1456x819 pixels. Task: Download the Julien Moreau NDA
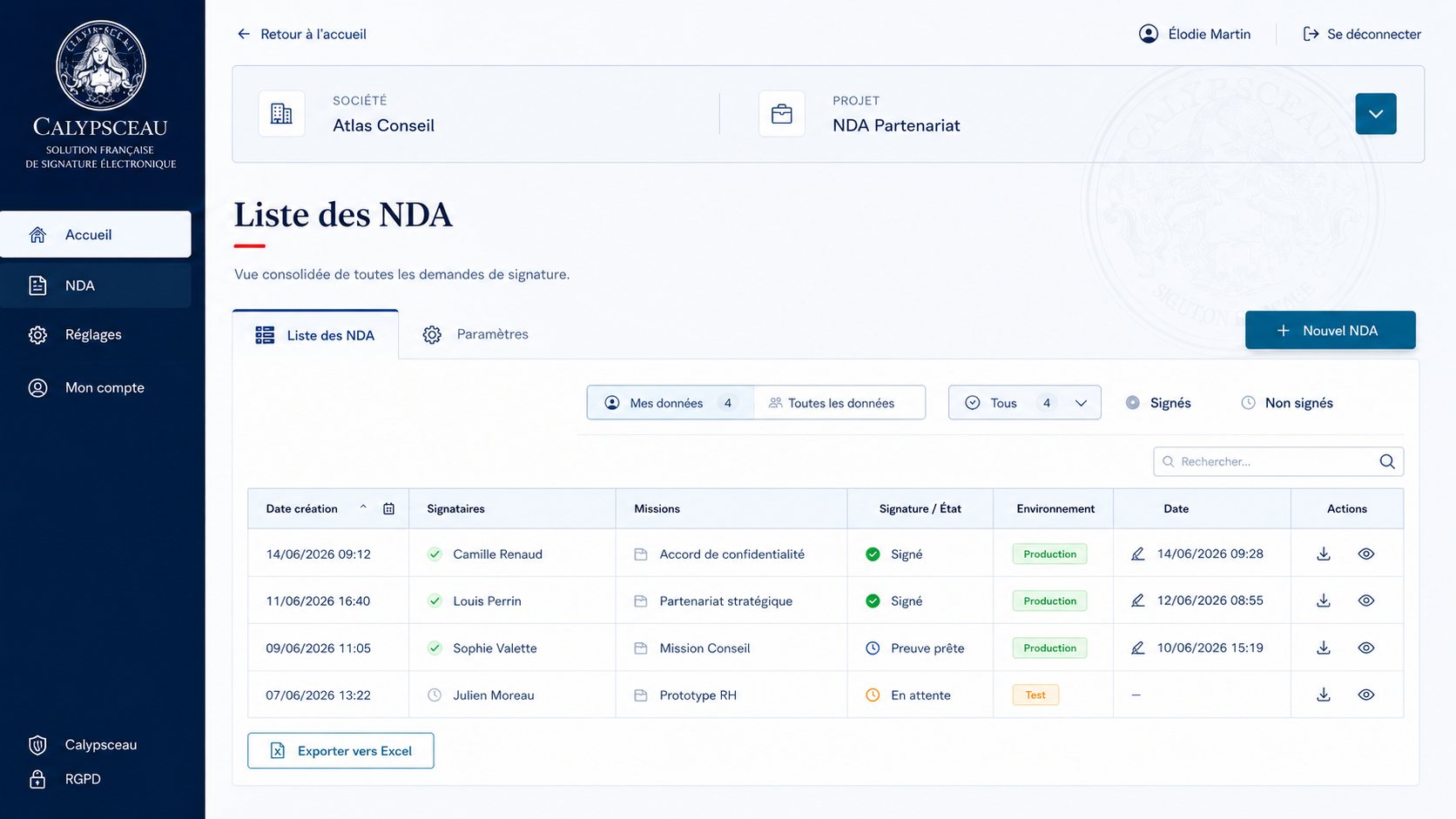(x=1324, y=695)
